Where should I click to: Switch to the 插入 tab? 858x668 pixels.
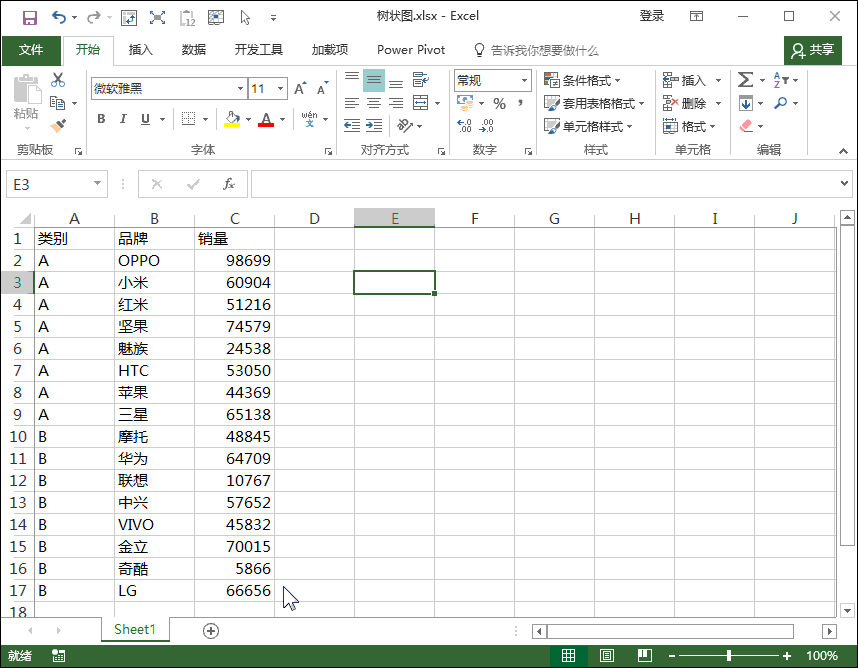pos(141,50)
